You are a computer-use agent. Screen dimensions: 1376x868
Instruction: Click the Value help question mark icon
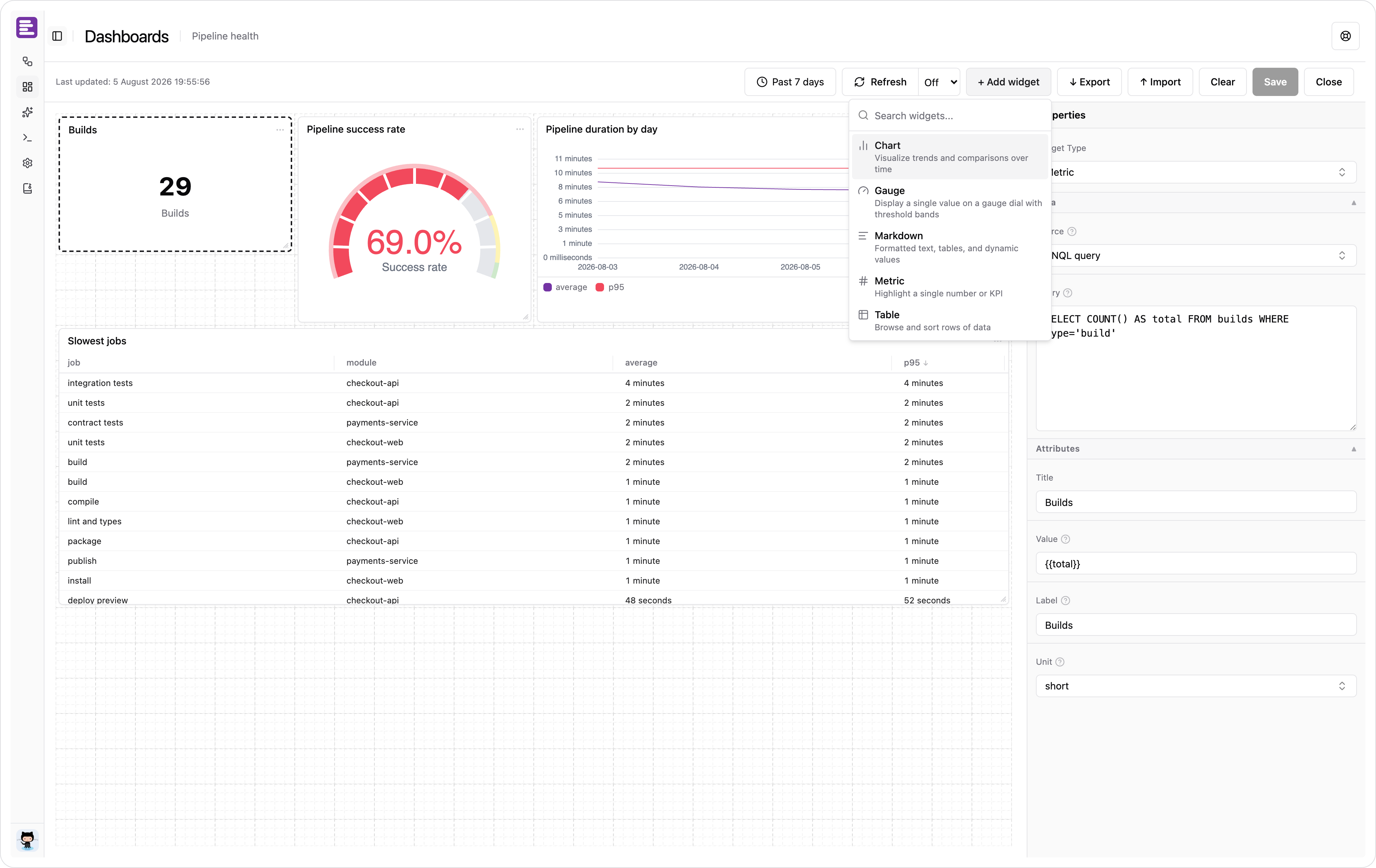1065,539
